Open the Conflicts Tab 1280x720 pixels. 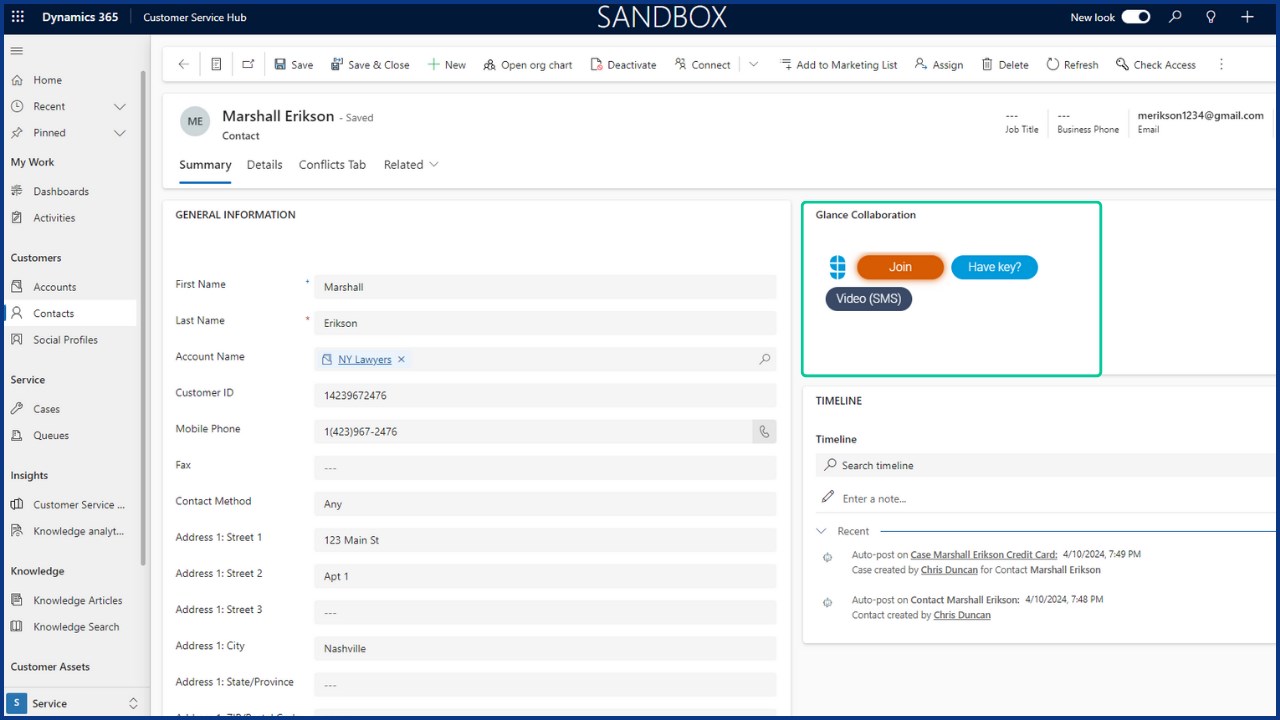click(x=332, y=165)
